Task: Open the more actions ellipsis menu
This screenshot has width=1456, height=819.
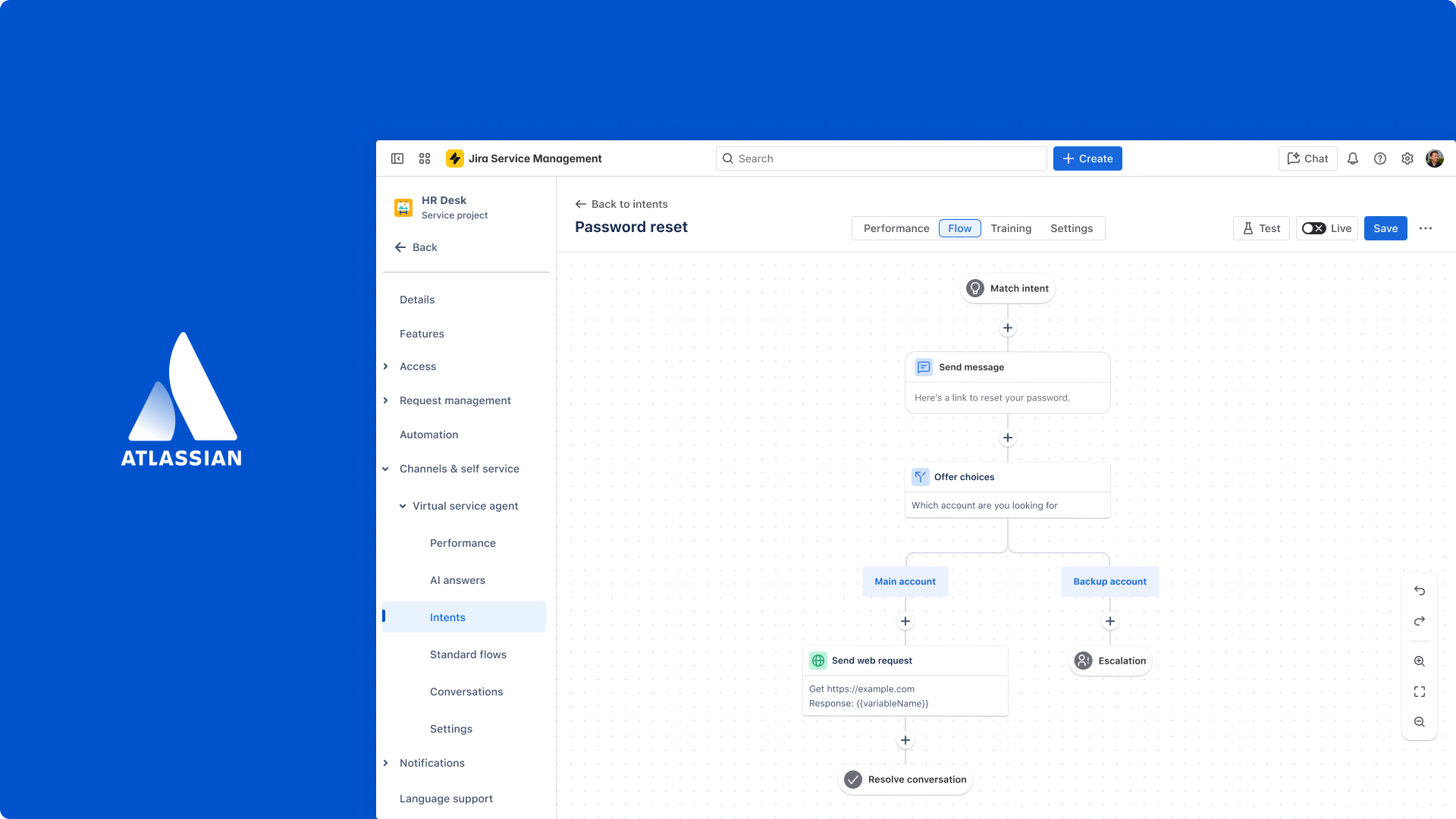Action: pos(1426,228)
